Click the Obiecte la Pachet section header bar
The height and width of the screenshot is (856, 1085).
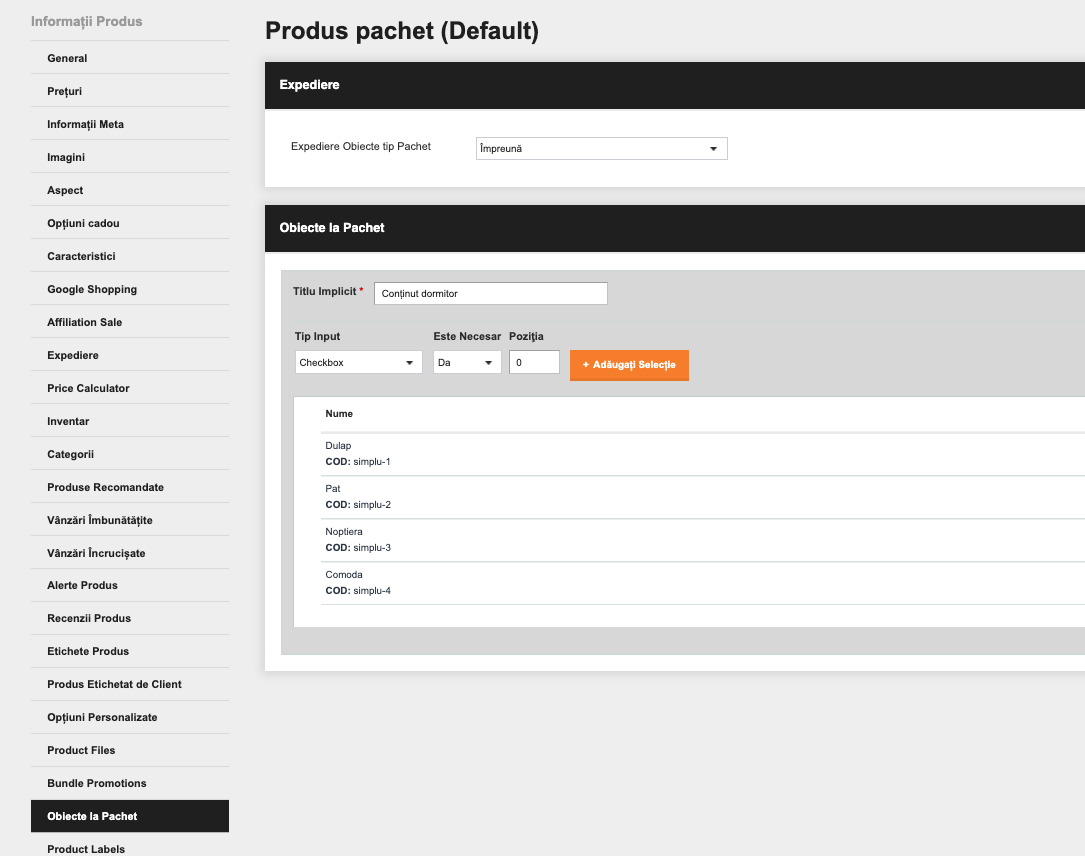(x=675, y=228)
